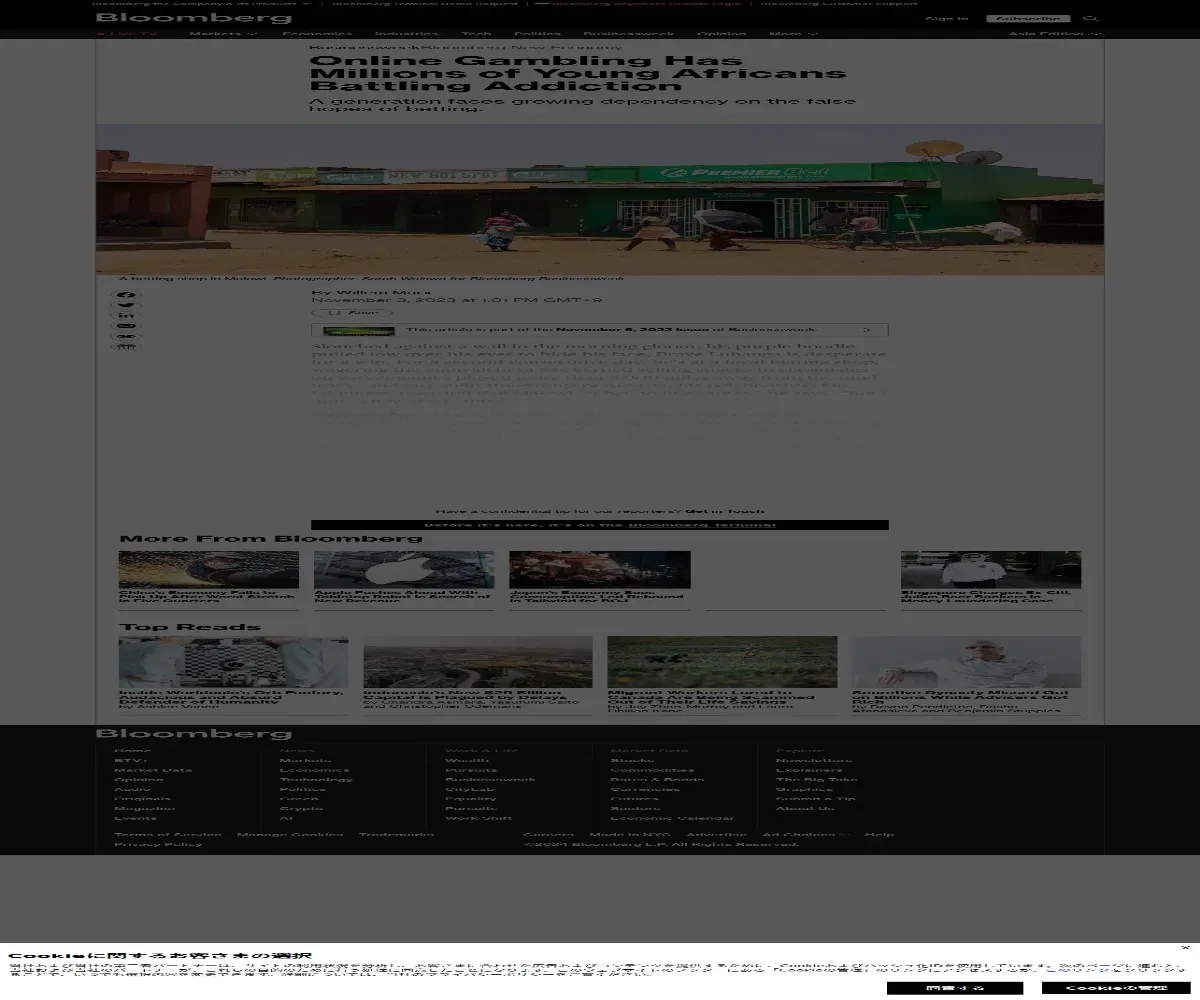1200x1000 pixels.
Task: Click the Technology link in the footer
Action: 316,780
